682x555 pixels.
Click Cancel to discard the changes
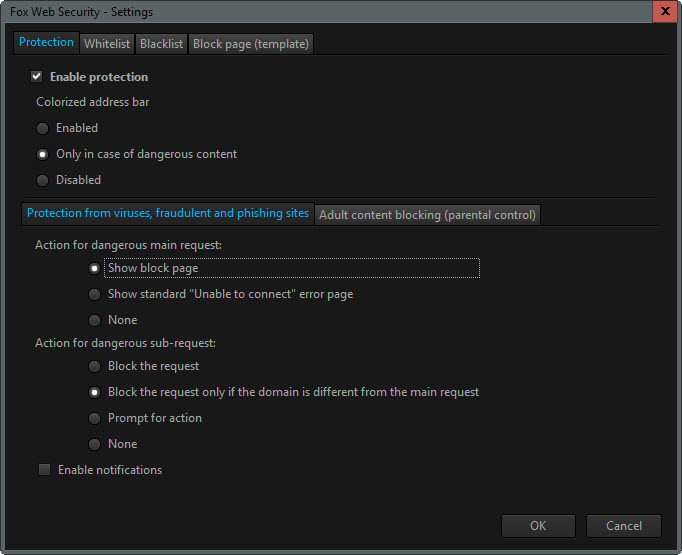pyautogui.click(x=624, y=526)
